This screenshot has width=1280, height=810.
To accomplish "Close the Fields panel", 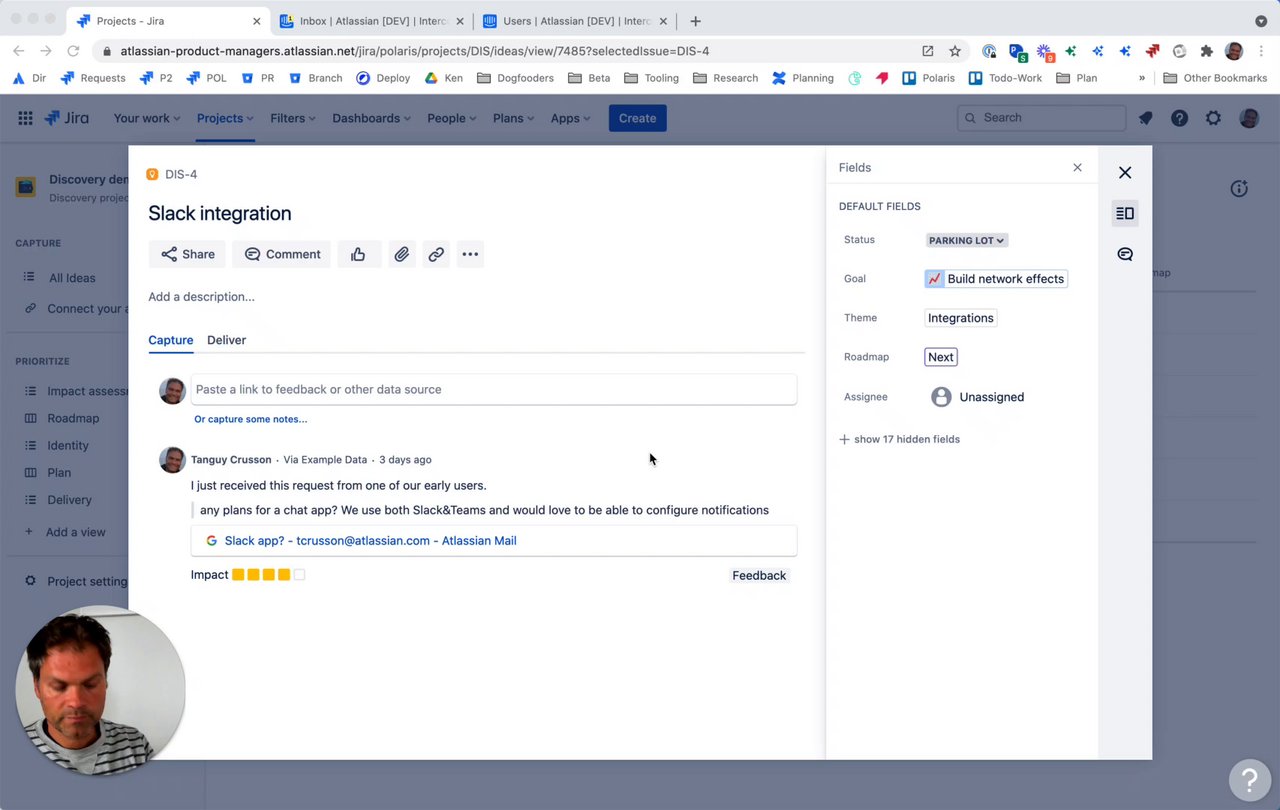I will coord(1077,167).
